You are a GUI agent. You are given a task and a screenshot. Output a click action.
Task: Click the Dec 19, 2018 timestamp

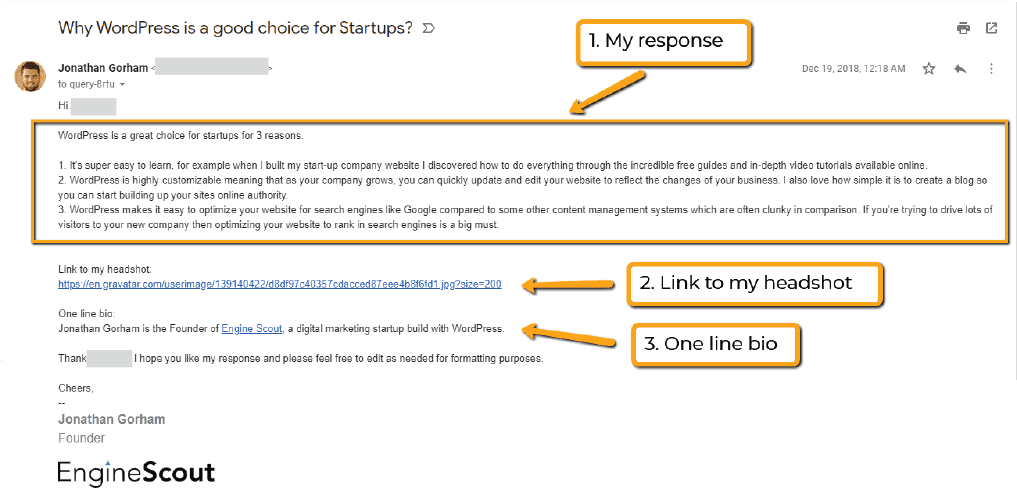(x=853, y=69)
